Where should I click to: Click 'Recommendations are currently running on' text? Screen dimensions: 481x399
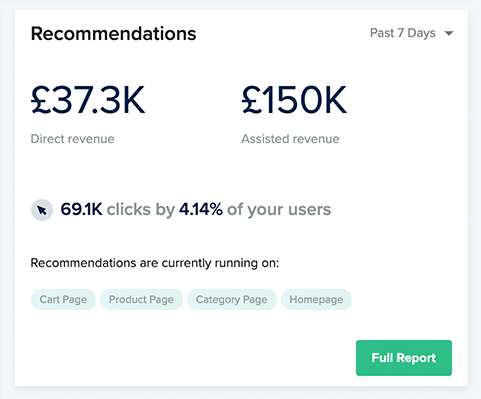point(155,263)
